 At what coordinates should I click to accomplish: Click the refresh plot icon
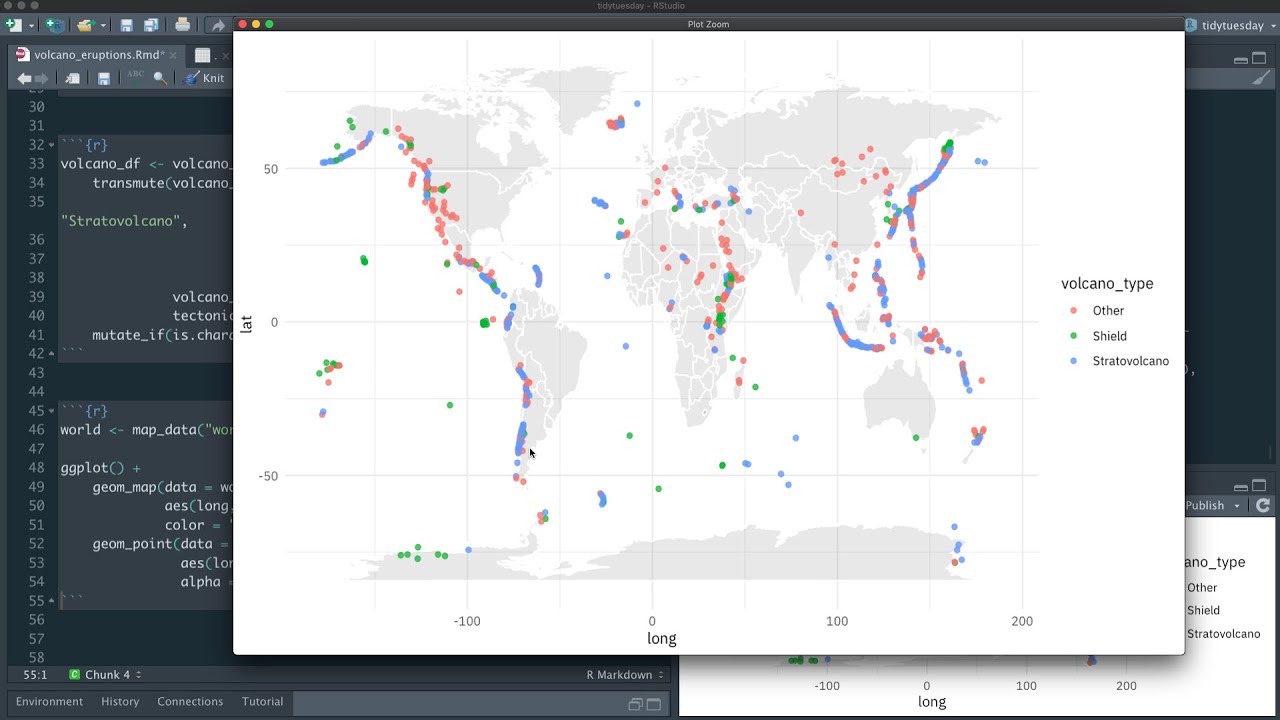click(1262, 506)
